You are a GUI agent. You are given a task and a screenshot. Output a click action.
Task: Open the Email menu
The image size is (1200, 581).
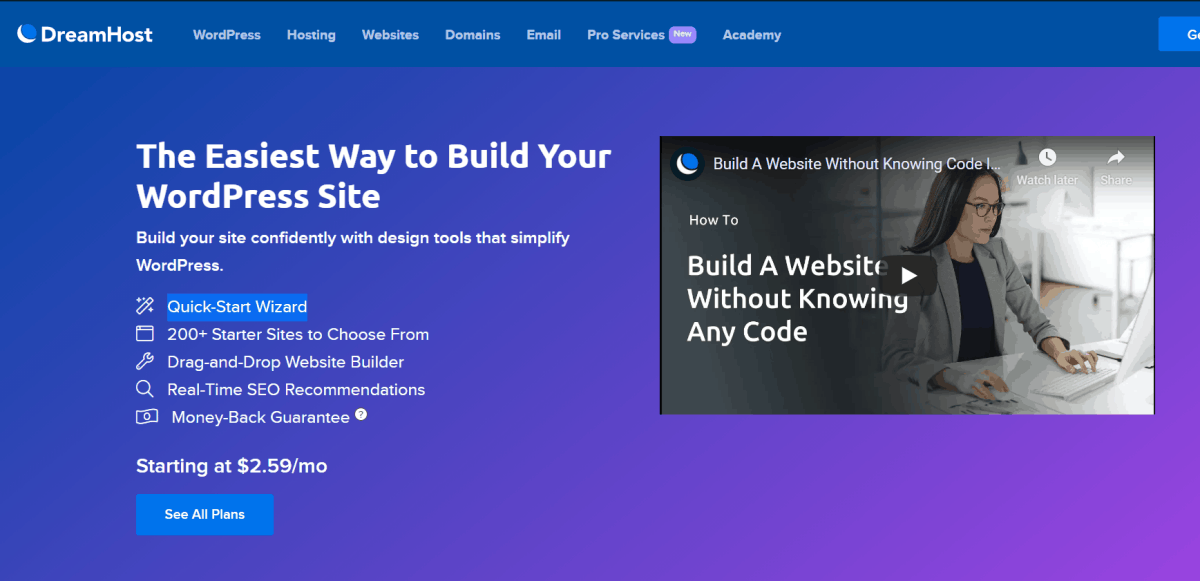tap(544, 34)
